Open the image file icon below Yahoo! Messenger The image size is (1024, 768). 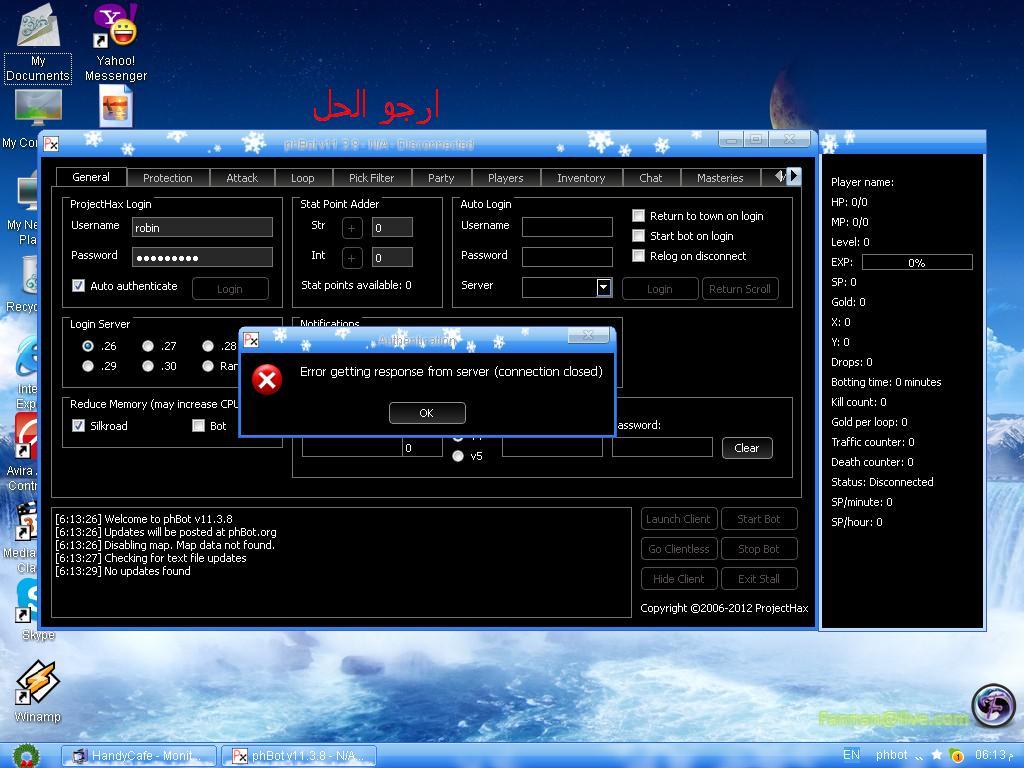pyautogui.click(x=116, y=106)
